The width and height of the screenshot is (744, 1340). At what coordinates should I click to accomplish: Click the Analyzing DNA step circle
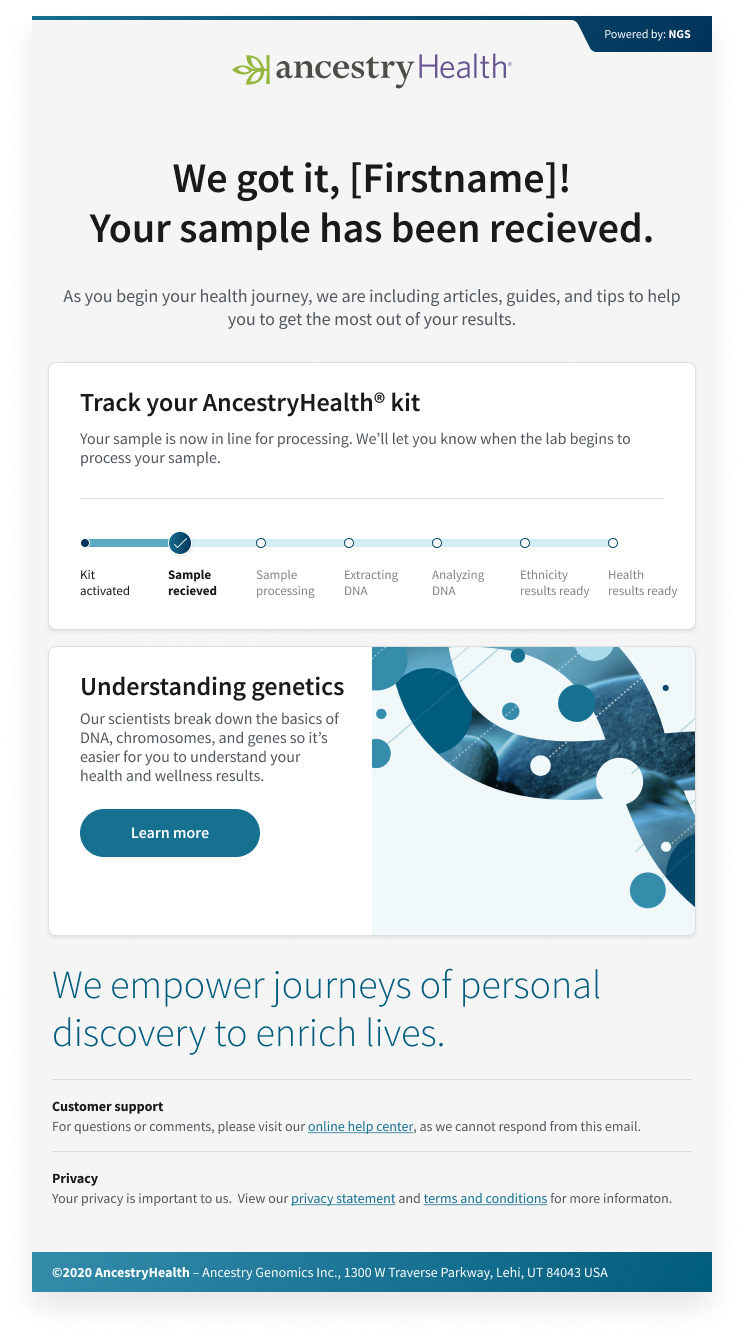coord(437,543)
